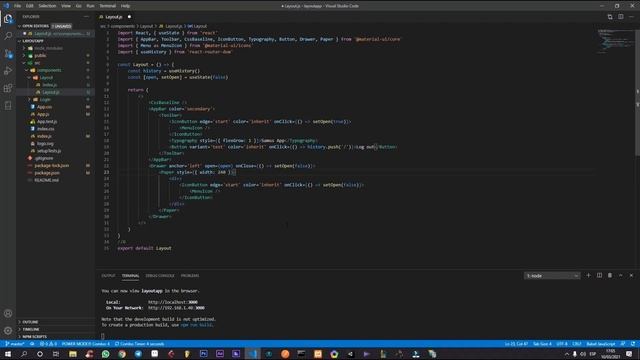
Task: Open Google Chrome from the taskbar
Action: 122,354
